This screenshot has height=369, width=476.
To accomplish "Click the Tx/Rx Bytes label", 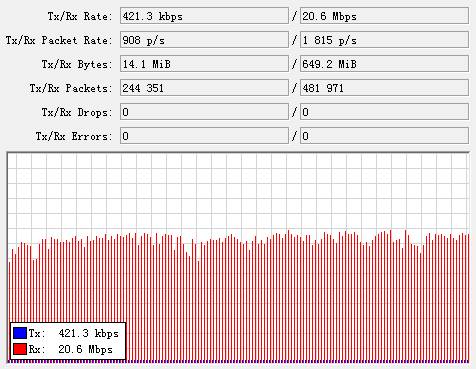I will click(77, 64).
